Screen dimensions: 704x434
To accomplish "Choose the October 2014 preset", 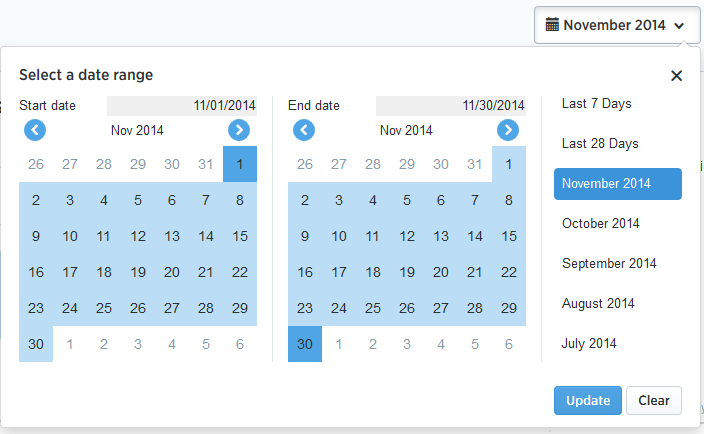I will click(x=600, y=224).
